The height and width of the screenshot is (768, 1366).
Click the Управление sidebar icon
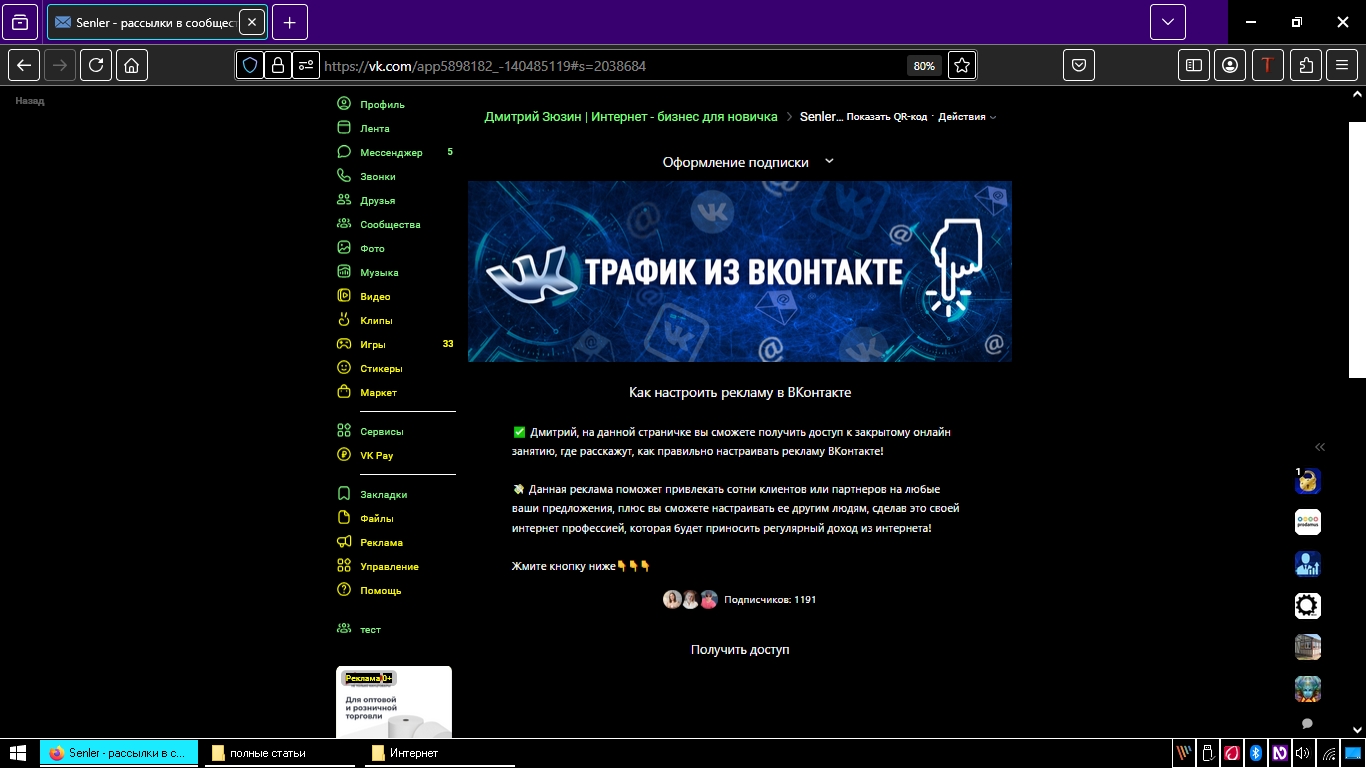coord(344,566)
